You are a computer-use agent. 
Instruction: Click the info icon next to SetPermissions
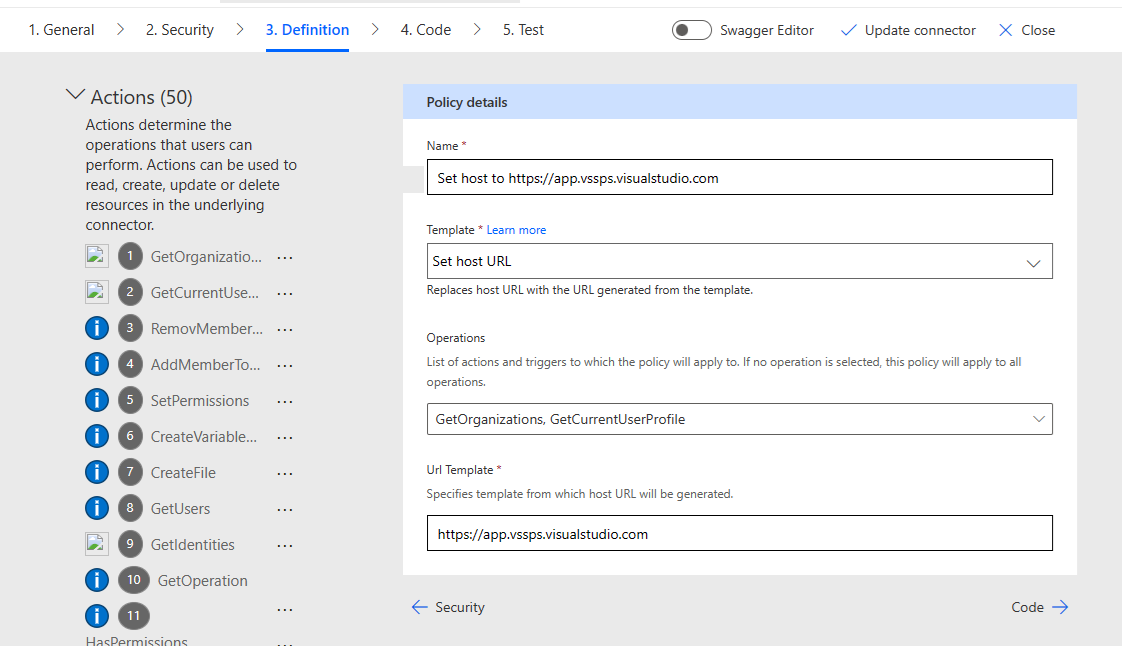(x=97, y=400)
